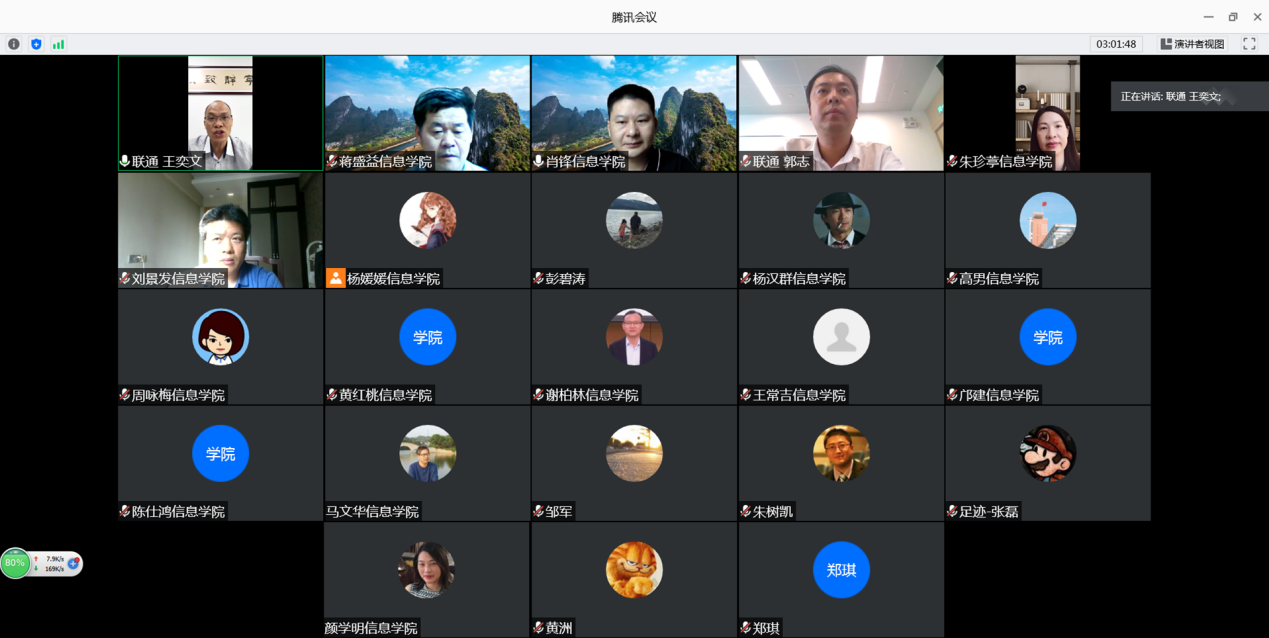Click the orange host icon beside 杨媛媛信息学院

pos(335,278)
